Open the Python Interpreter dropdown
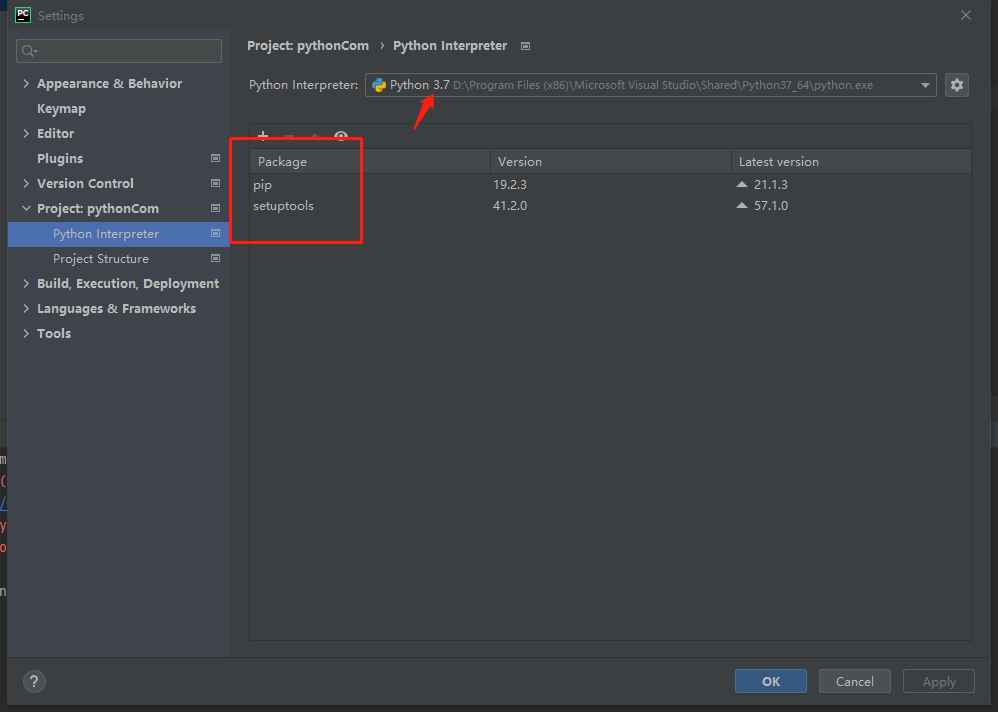This screenshot has width=998, height=712. coord(925,85)
